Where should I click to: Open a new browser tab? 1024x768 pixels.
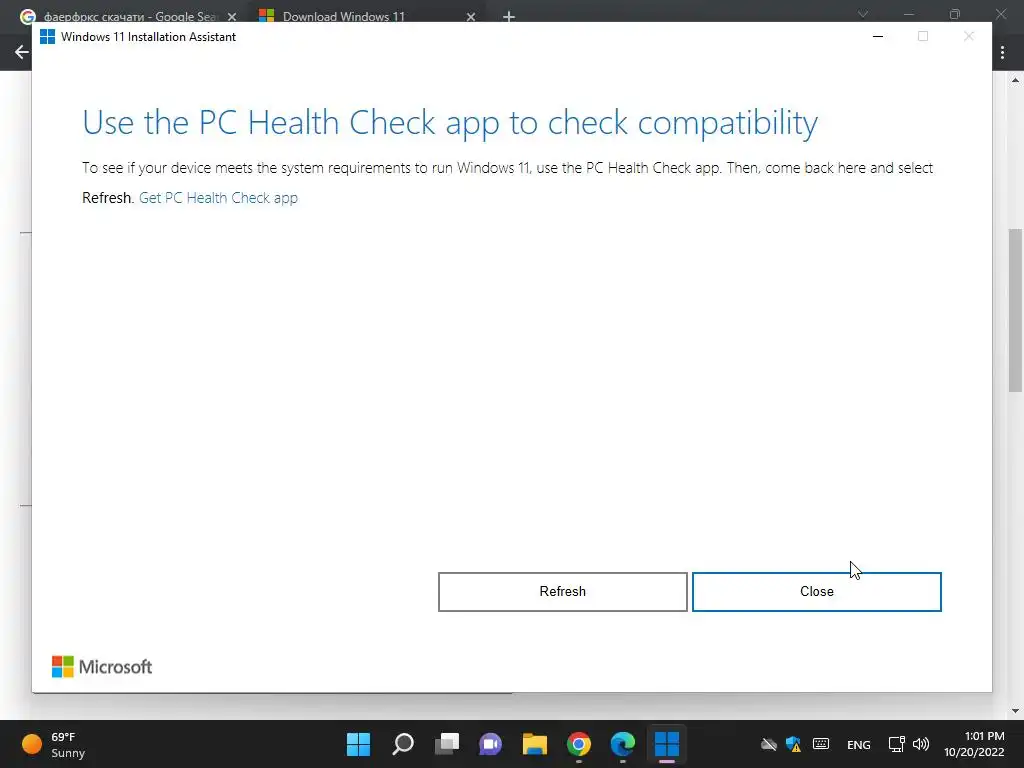509,17
